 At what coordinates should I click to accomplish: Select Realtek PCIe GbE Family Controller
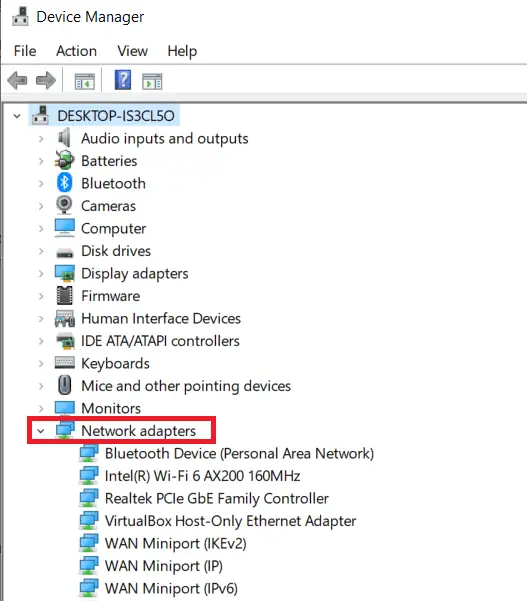click(217, 498)
